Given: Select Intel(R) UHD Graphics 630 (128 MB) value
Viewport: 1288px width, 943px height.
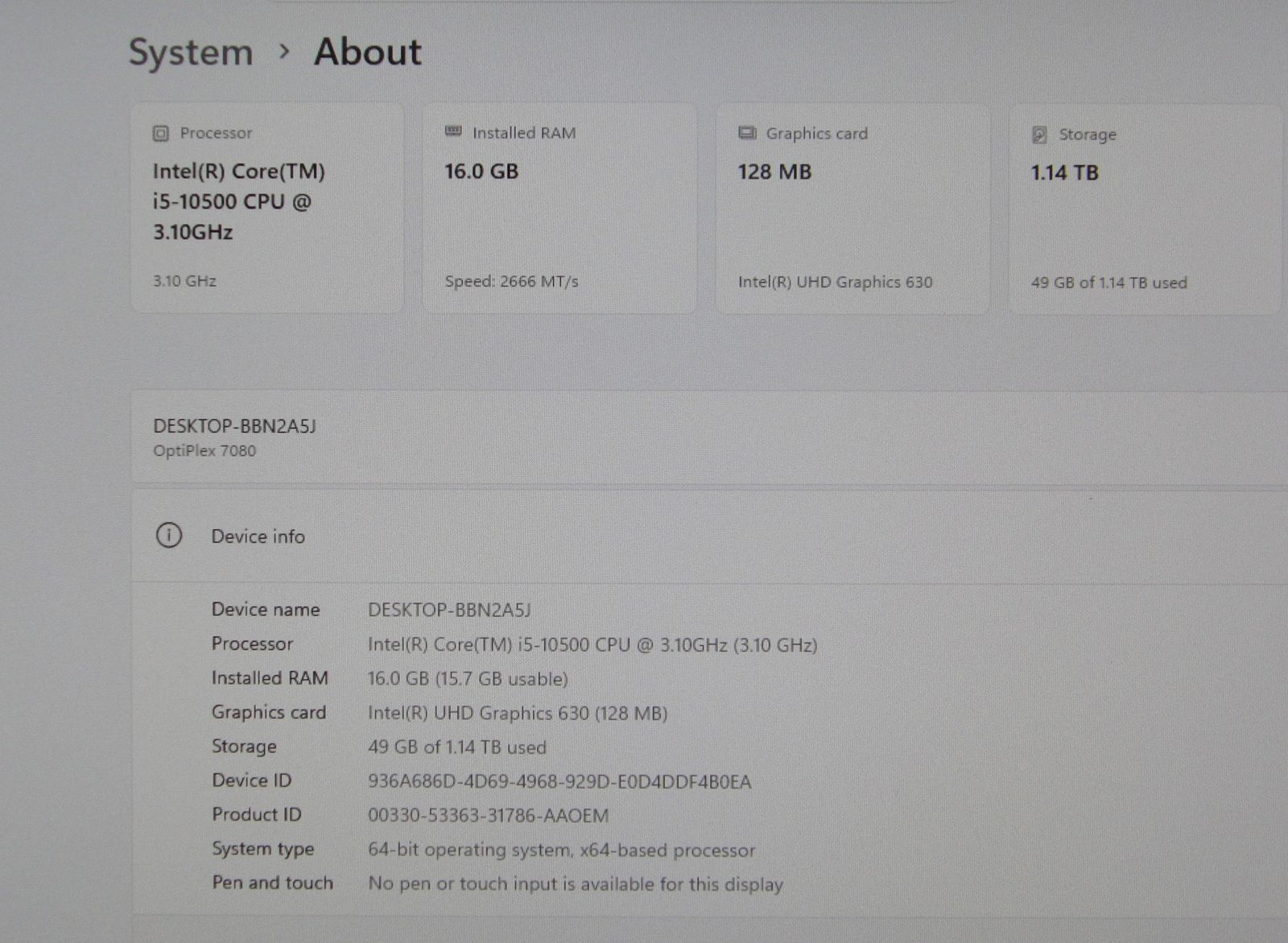Looking at the screenshot, I should (518, 713).
